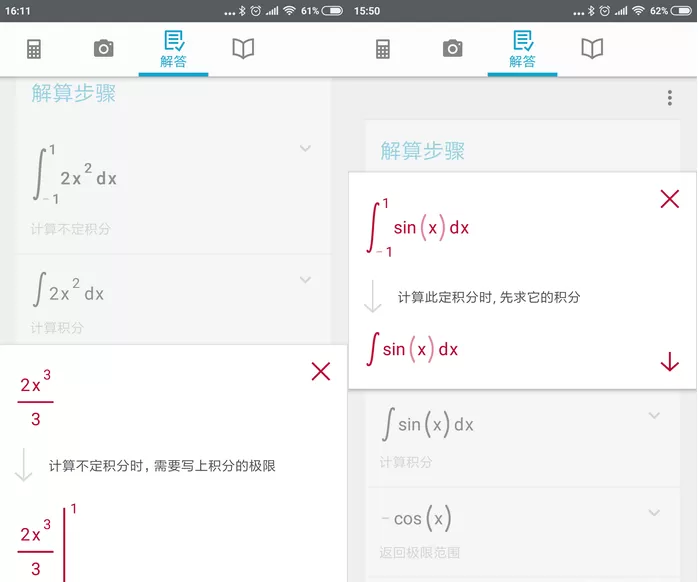698x582 pixels.
Task: Tap the alarm icon in right status bar
Action: (x=605, y=11)
